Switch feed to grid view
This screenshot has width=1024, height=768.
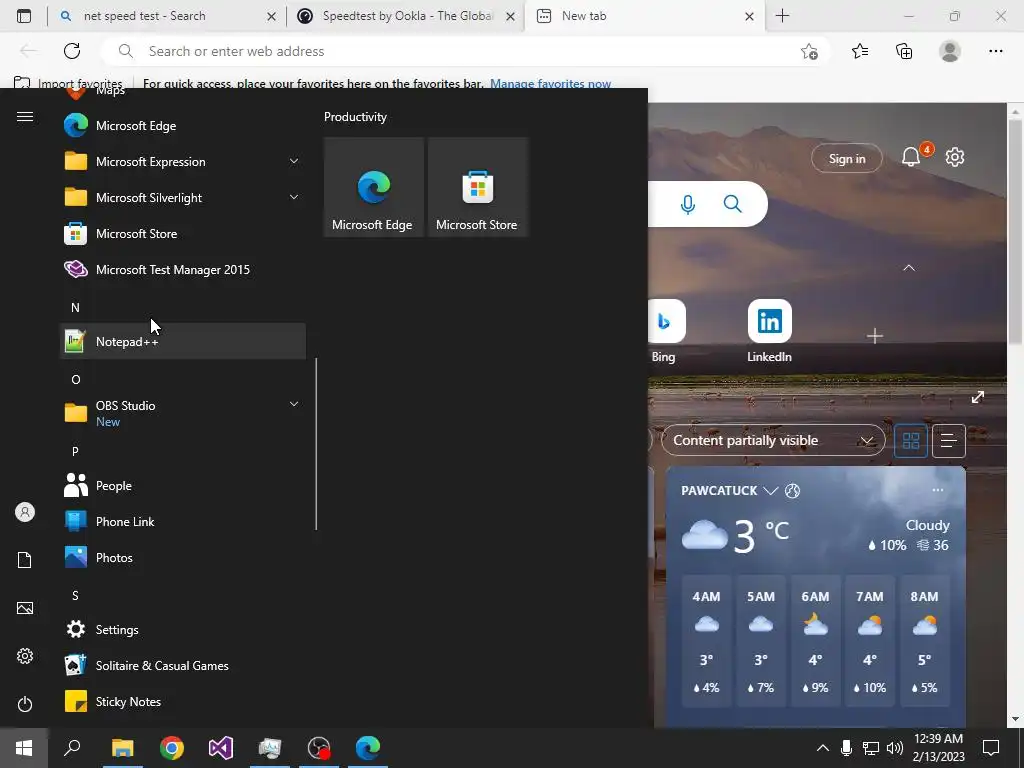tap(911, 441)
